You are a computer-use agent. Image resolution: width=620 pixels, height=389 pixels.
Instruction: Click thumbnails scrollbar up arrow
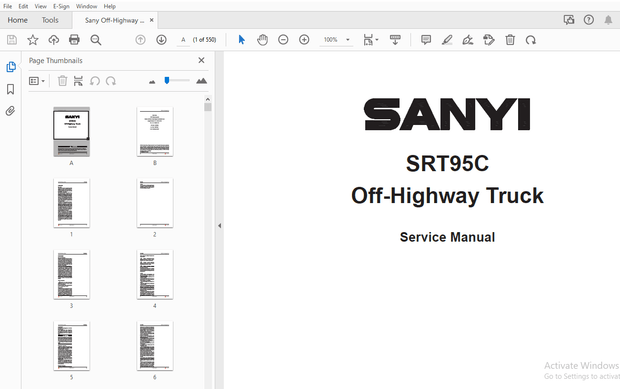coord(208,99)
